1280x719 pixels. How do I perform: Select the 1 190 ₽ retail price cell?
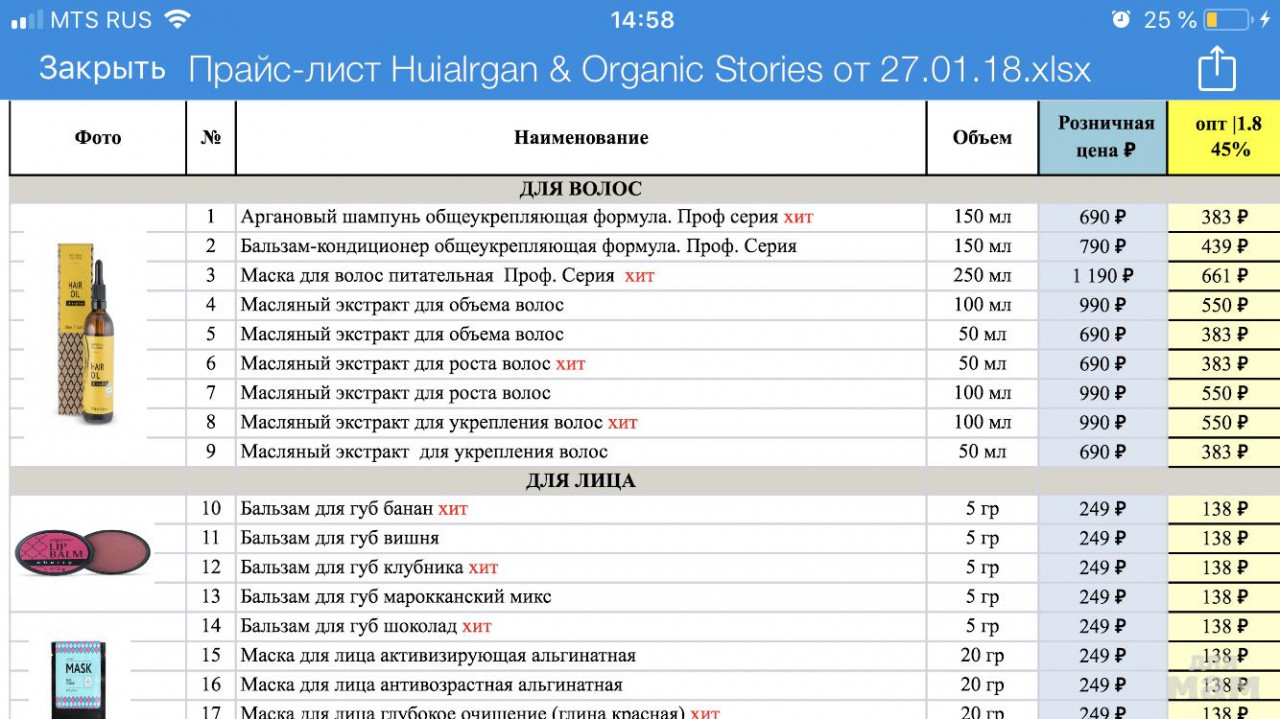point(1103,276)
